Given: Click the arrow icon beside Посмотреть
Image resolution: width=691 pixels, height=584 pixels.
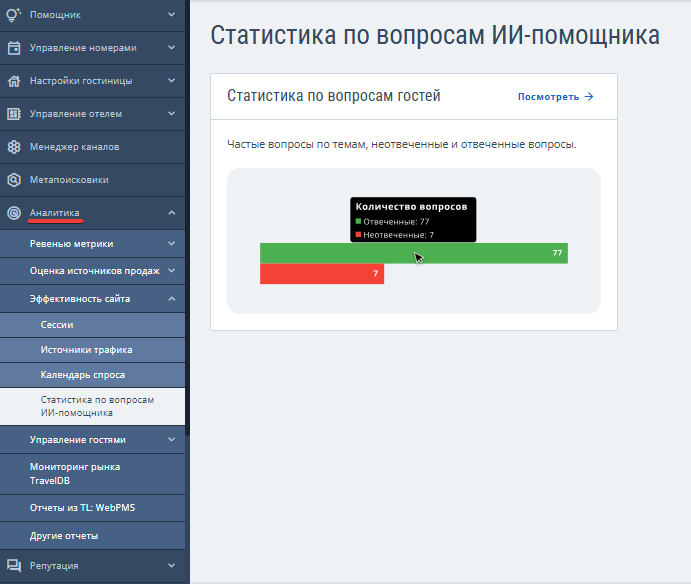Looking at the screenshot, I should [x=589, y=97].
